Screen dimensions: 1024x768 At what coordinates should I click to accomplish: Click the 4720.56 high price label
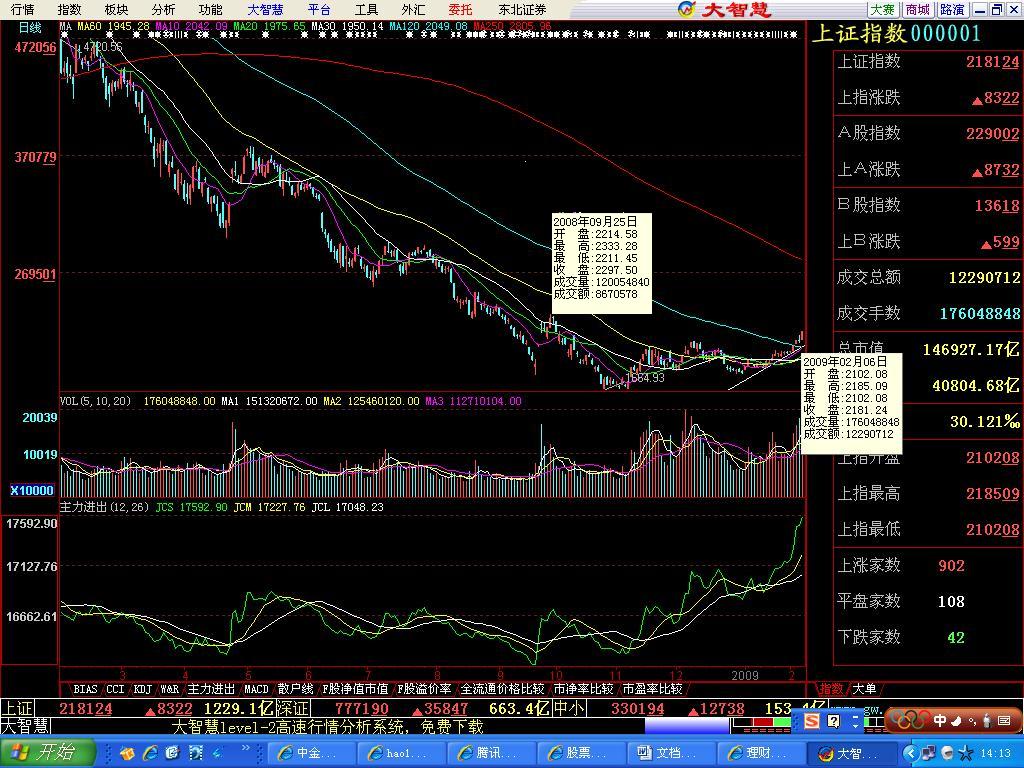click(103, 47)
